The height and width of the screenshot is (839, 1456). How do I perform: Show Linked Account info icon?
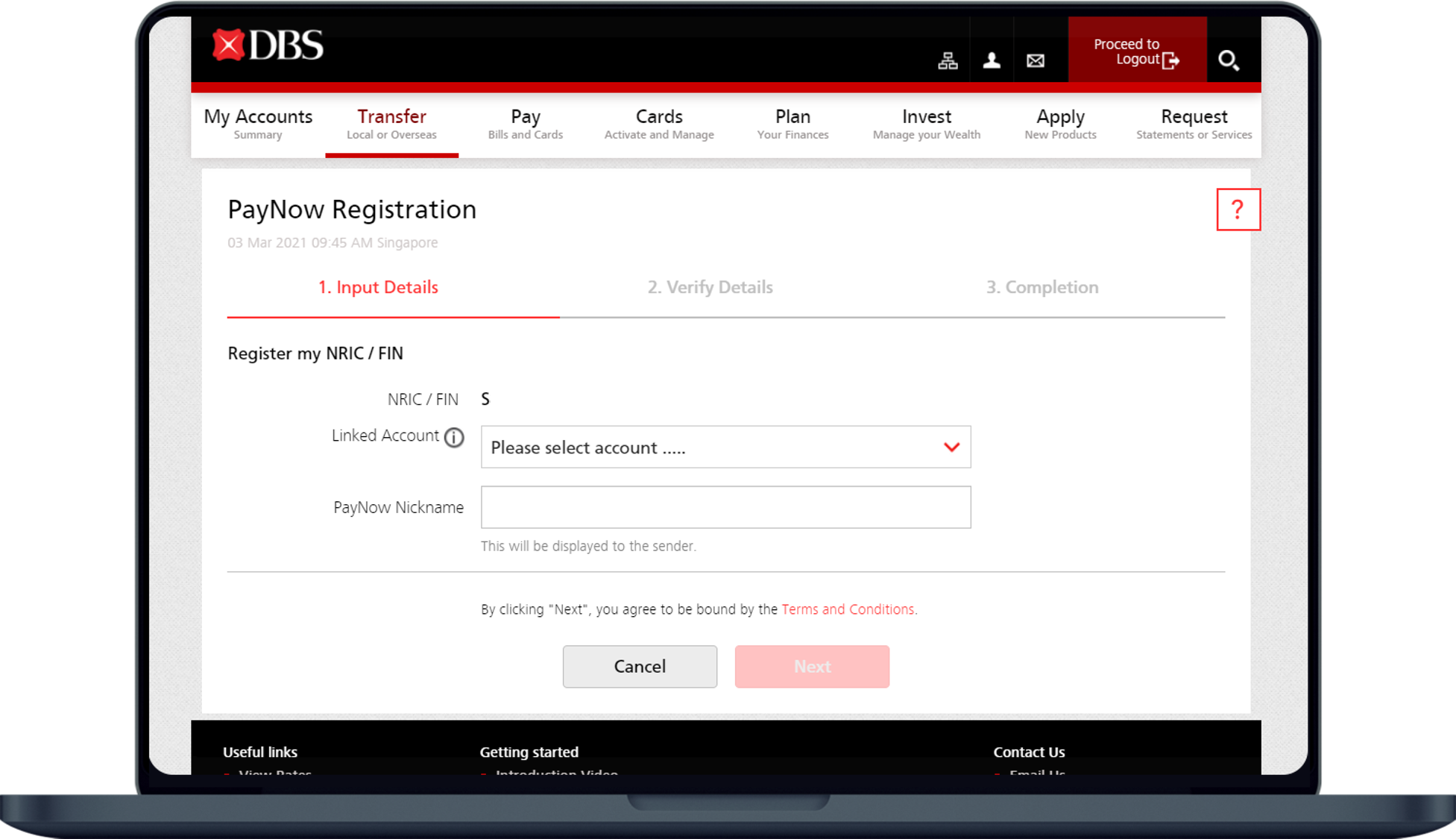coord(454,437)
